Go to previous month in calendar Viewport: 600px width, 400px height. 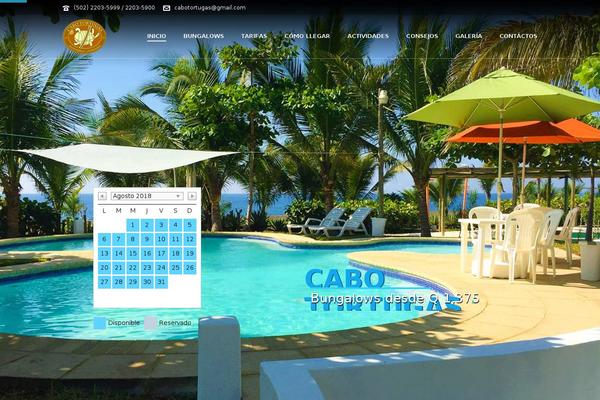tap(102, 196)
